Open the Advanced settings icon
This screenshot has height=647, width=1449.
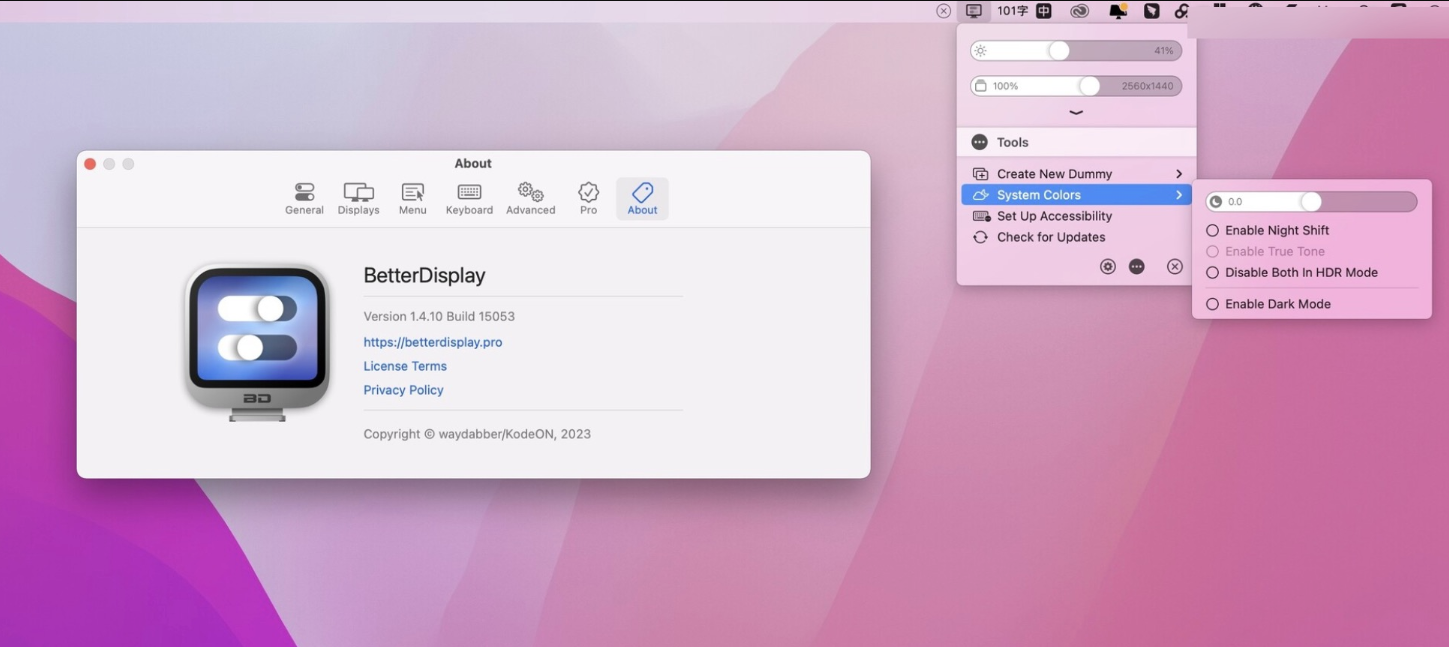(x=530, y=197)
